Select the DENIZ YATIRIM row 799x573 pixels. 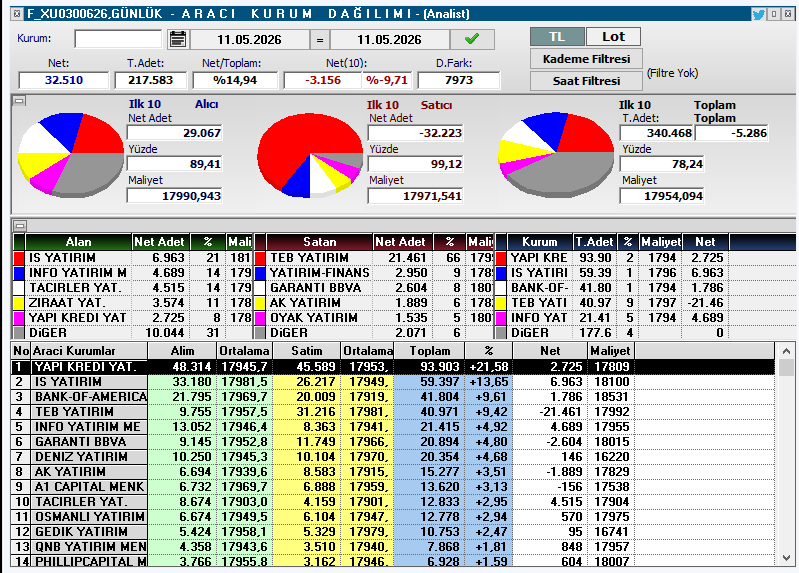[392, 457]
